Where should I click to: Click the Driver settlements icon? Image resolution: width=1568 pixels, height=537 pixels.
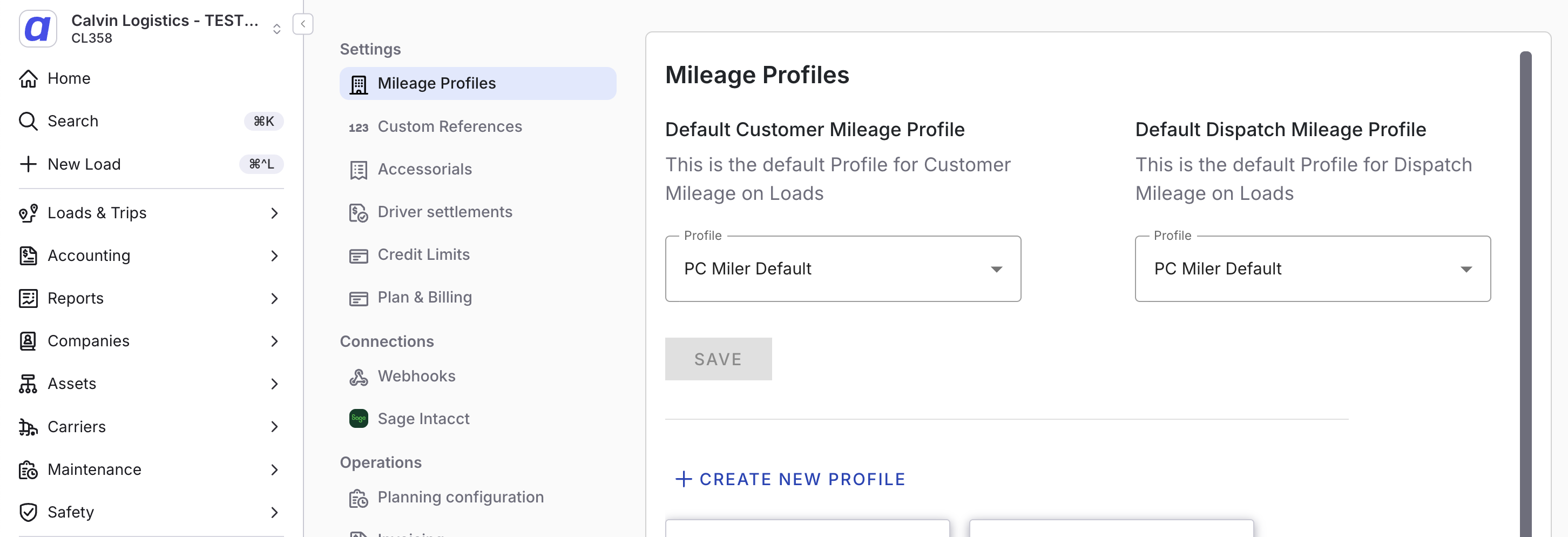point(359,212)
